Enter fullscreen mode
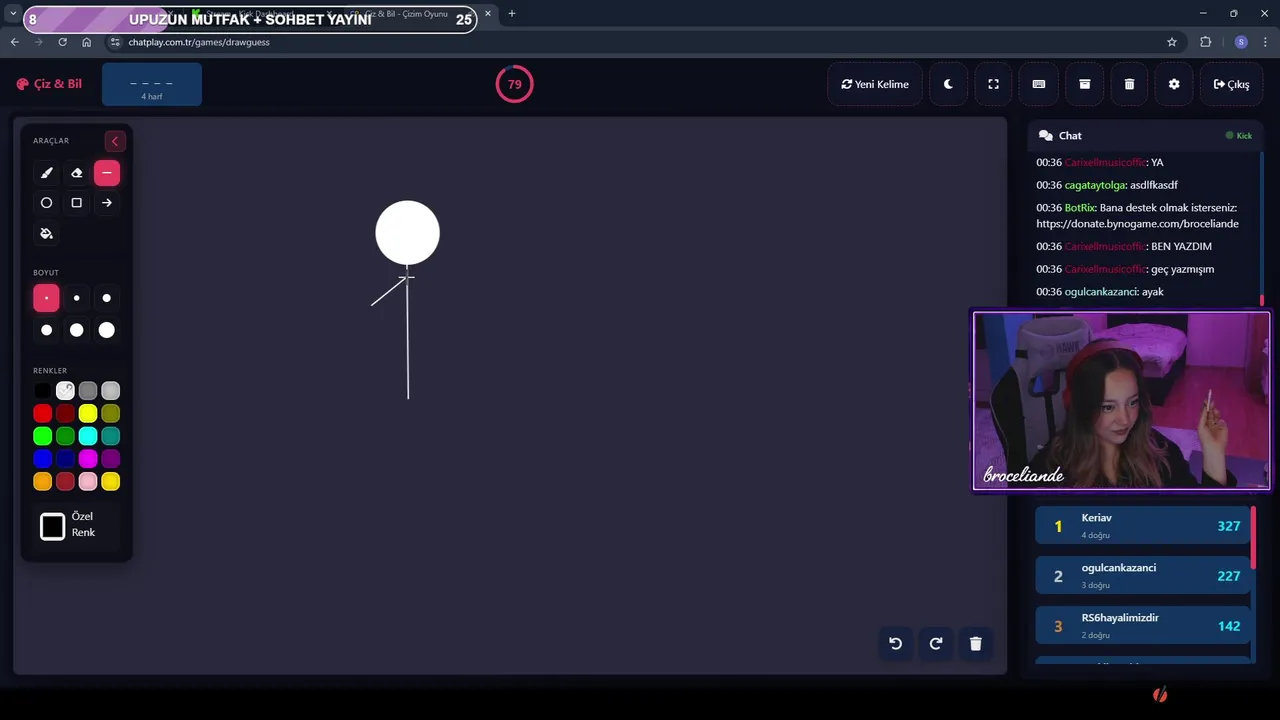Screen dimensions: 1280x720 (x=993, y=84)
